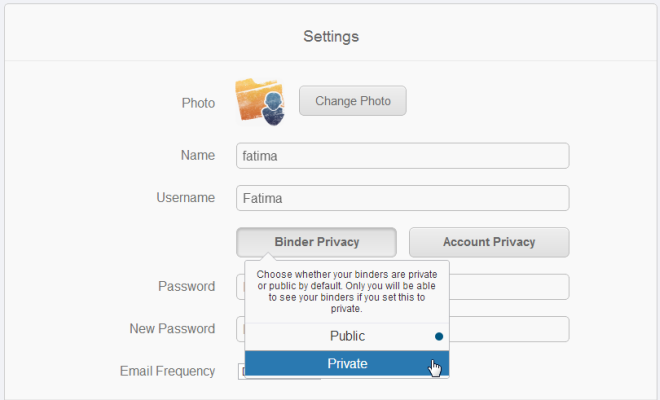Click the Photo field label
Viewport: 660px width, 400px height.
pyautogui.click(x=198, y=103)
